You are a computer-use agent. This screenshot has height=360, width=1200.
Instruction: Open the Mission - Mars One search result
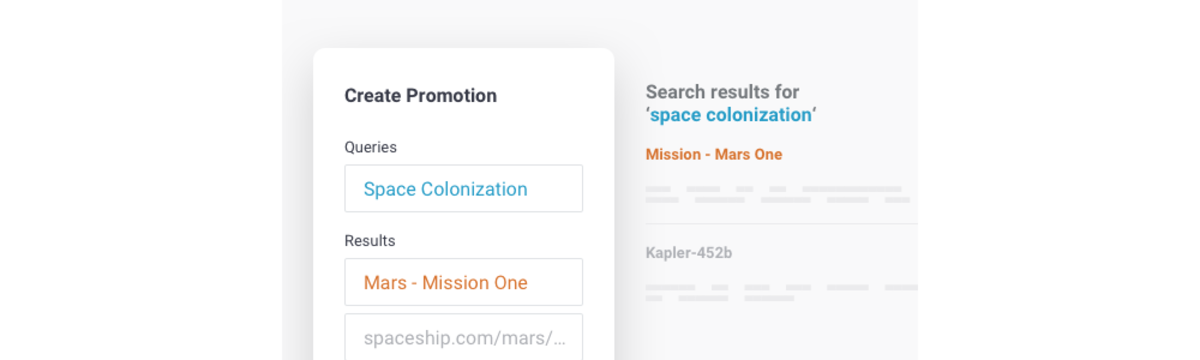click(714, 154)
